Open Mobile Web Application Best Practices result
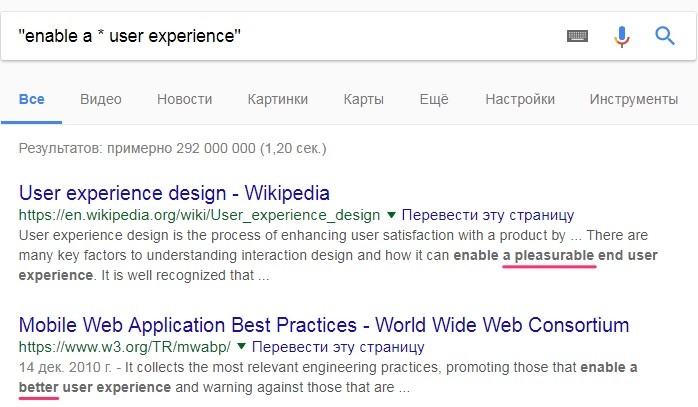698x407 pixels. click(x=324, y=325)
